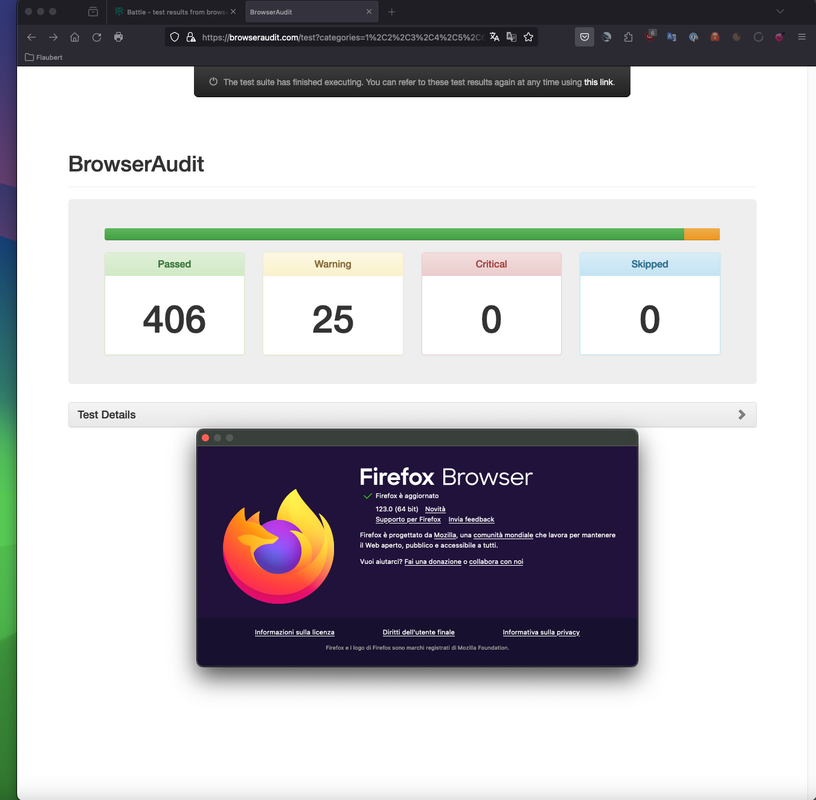
Task: Open the Supporto per Firefox link
Action: [x=408, y=519]
